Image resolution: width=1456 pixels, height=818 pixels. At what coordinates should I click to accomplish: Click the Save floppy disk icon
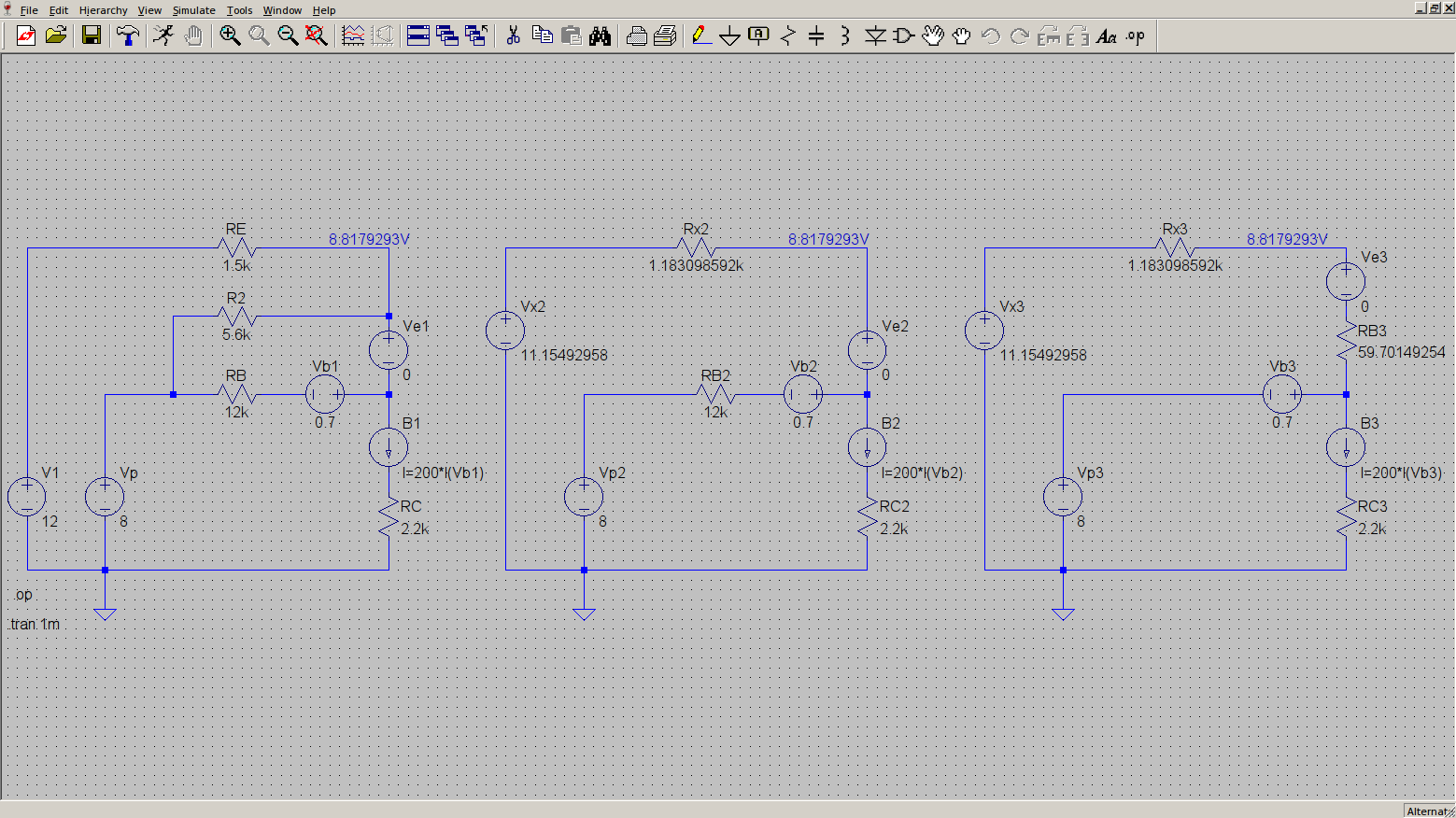point(92,35)
